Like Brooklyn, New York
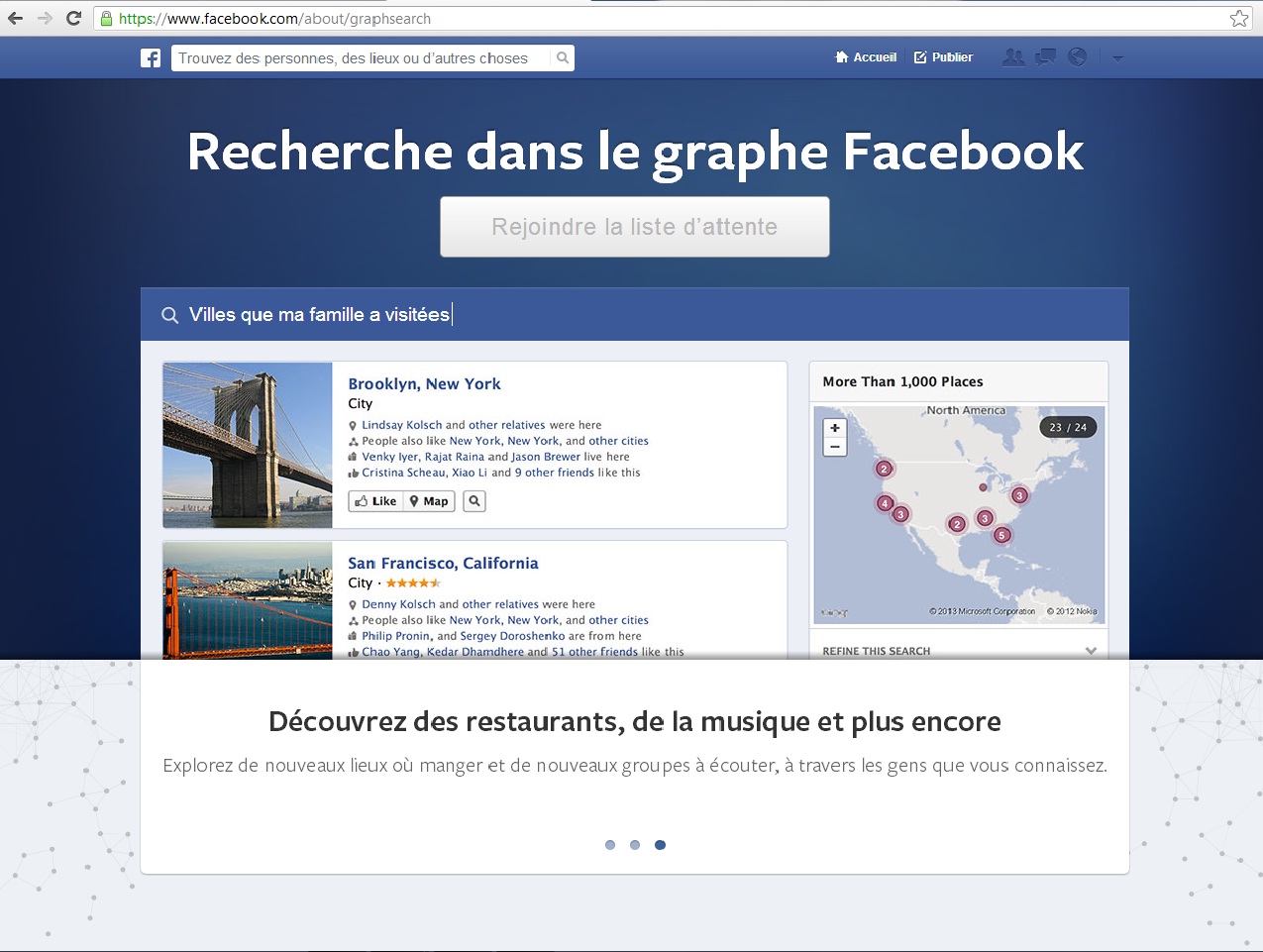 point(375,501)
